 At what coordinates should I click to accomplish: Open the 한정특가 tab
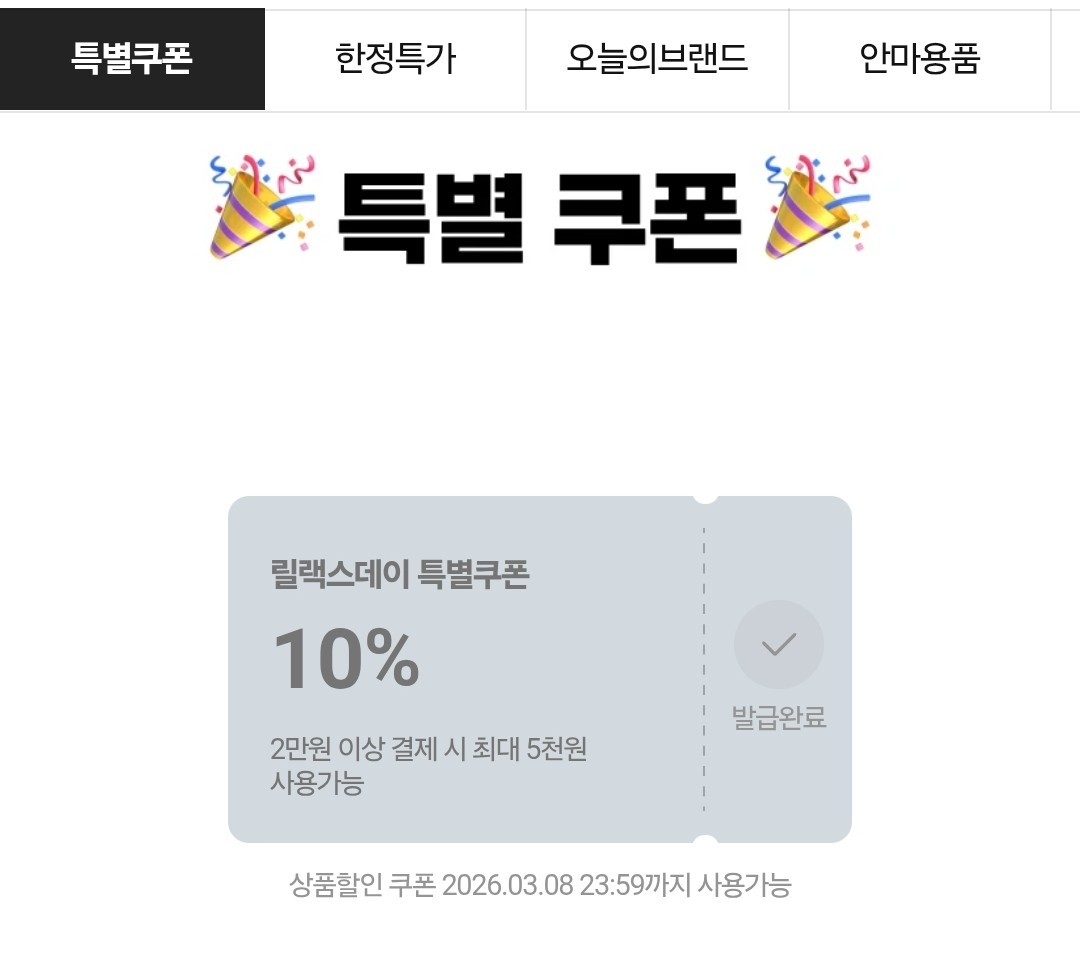click(x=395, y=60)
